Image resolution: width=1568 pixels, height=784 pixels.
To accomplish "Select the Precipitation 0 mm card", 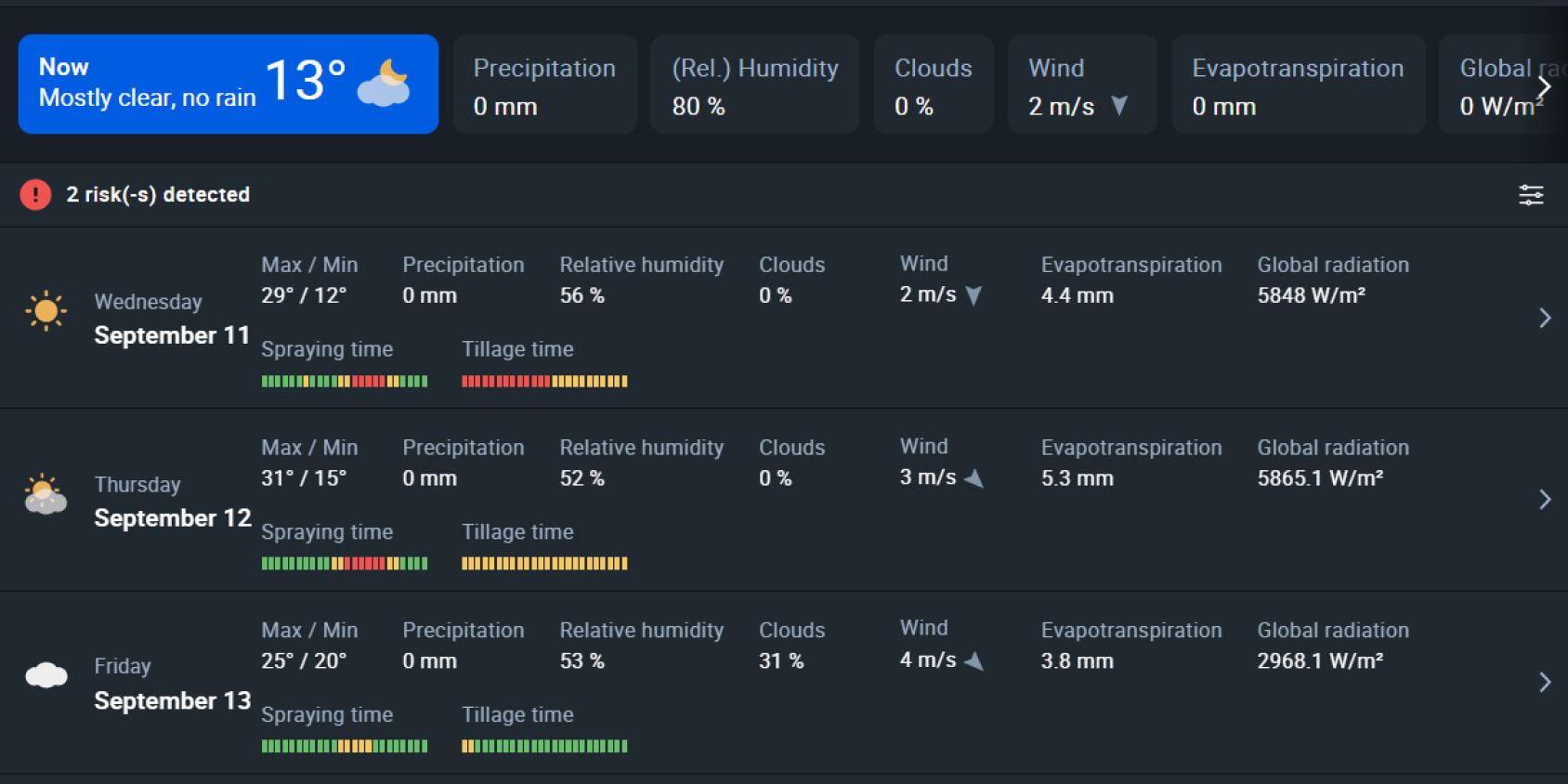I will [x=545, y=85].
